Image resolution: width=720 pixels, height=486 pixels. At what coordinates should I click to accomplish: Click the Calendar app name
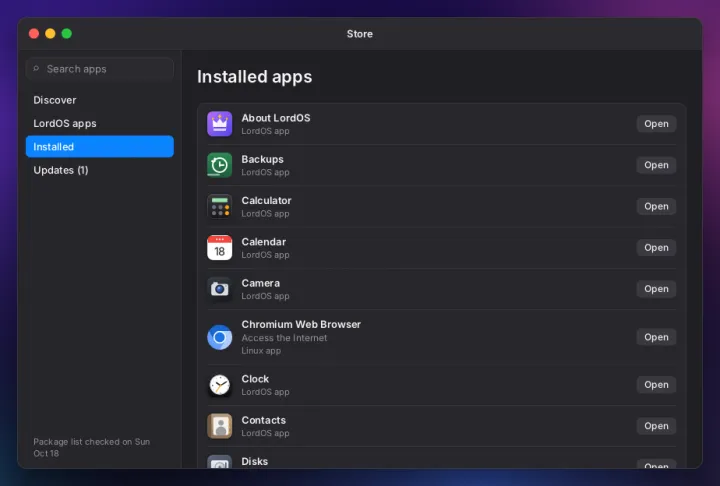point(264,242)
